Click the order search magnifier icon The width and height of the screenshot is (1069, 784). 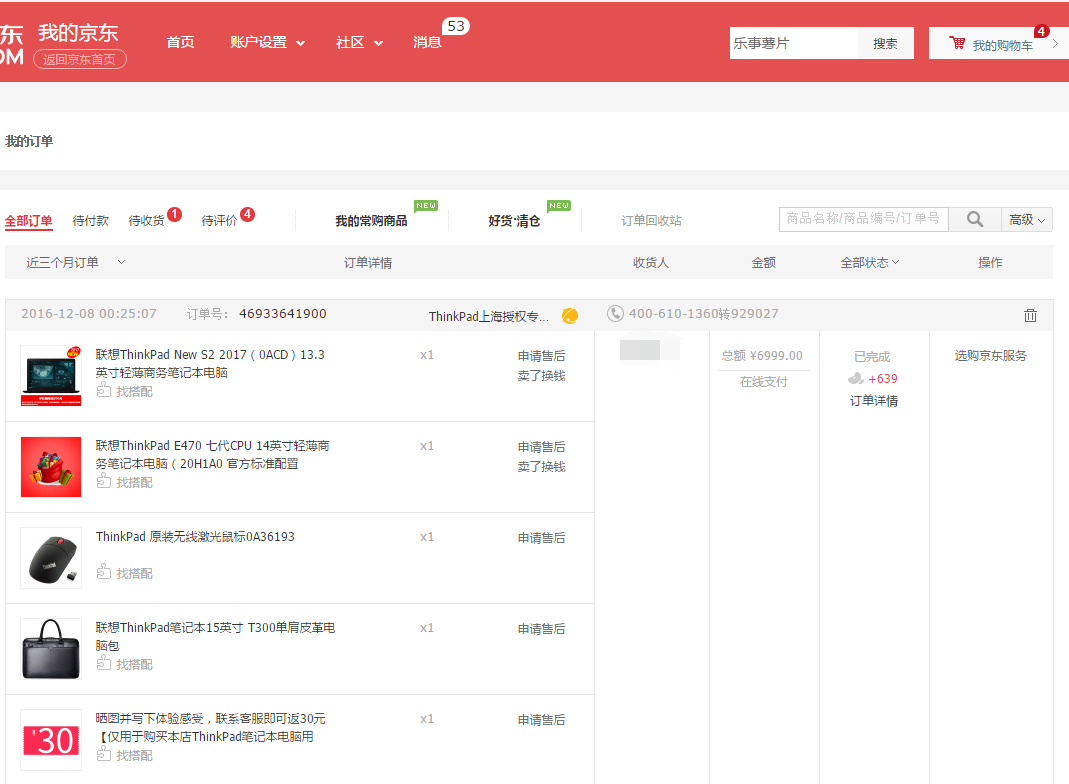point(975,219)
